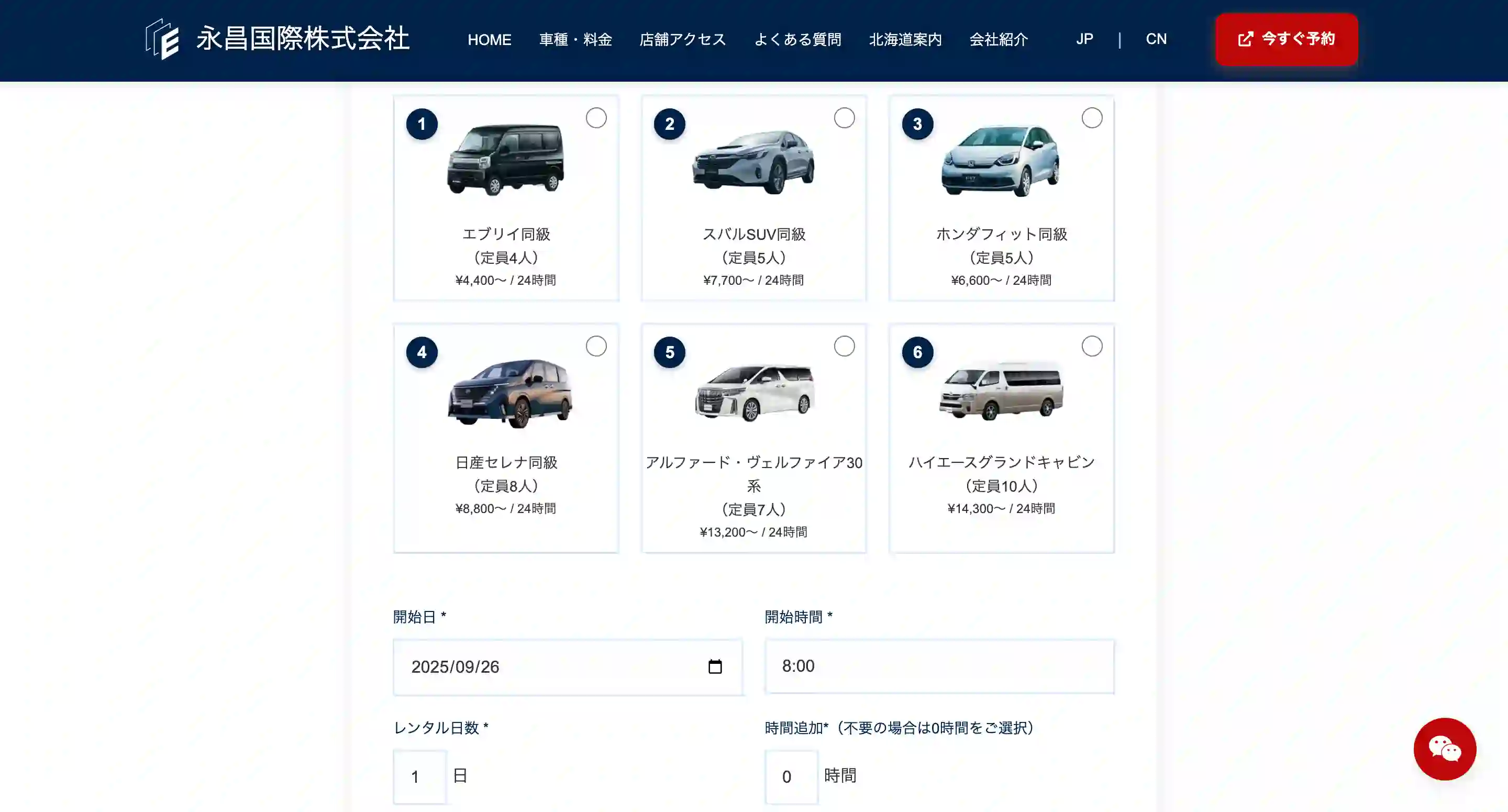Open the よくある質問 menu item
This screenshot has height=812, width=1508.
(x=797, y=40)
